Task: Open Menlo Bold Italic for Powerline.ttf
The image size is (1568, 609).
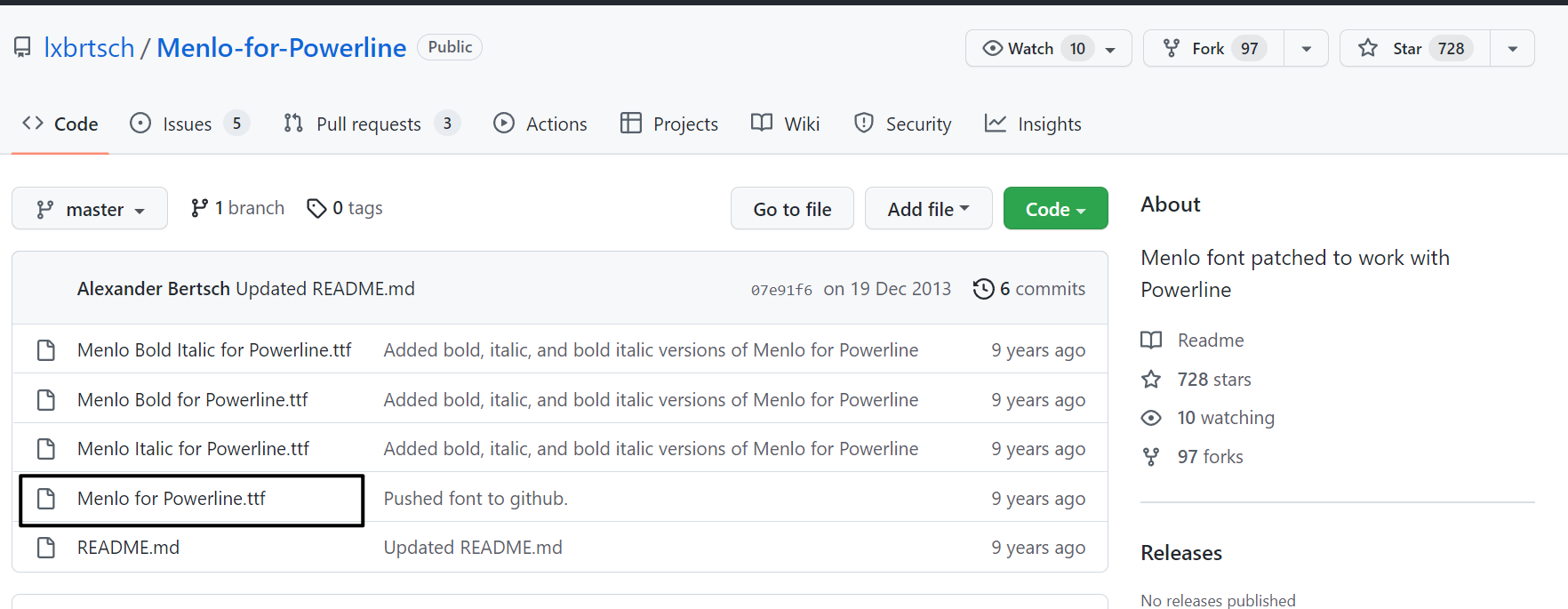Action: click(214, 350)
